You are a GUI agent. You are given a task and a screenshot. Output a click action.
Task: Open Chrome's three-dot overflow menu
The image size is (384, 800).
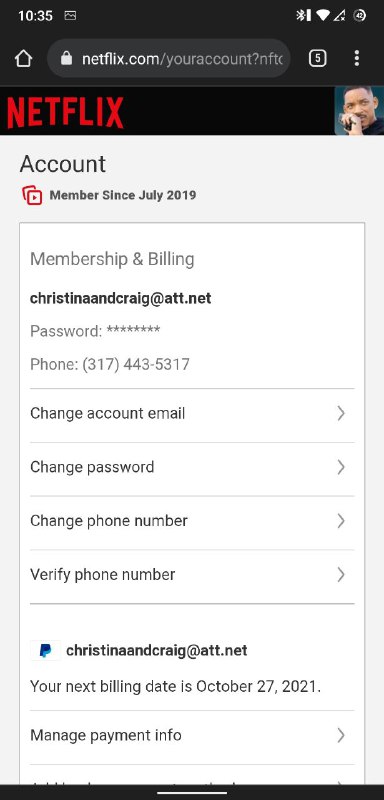pos(356,58)
